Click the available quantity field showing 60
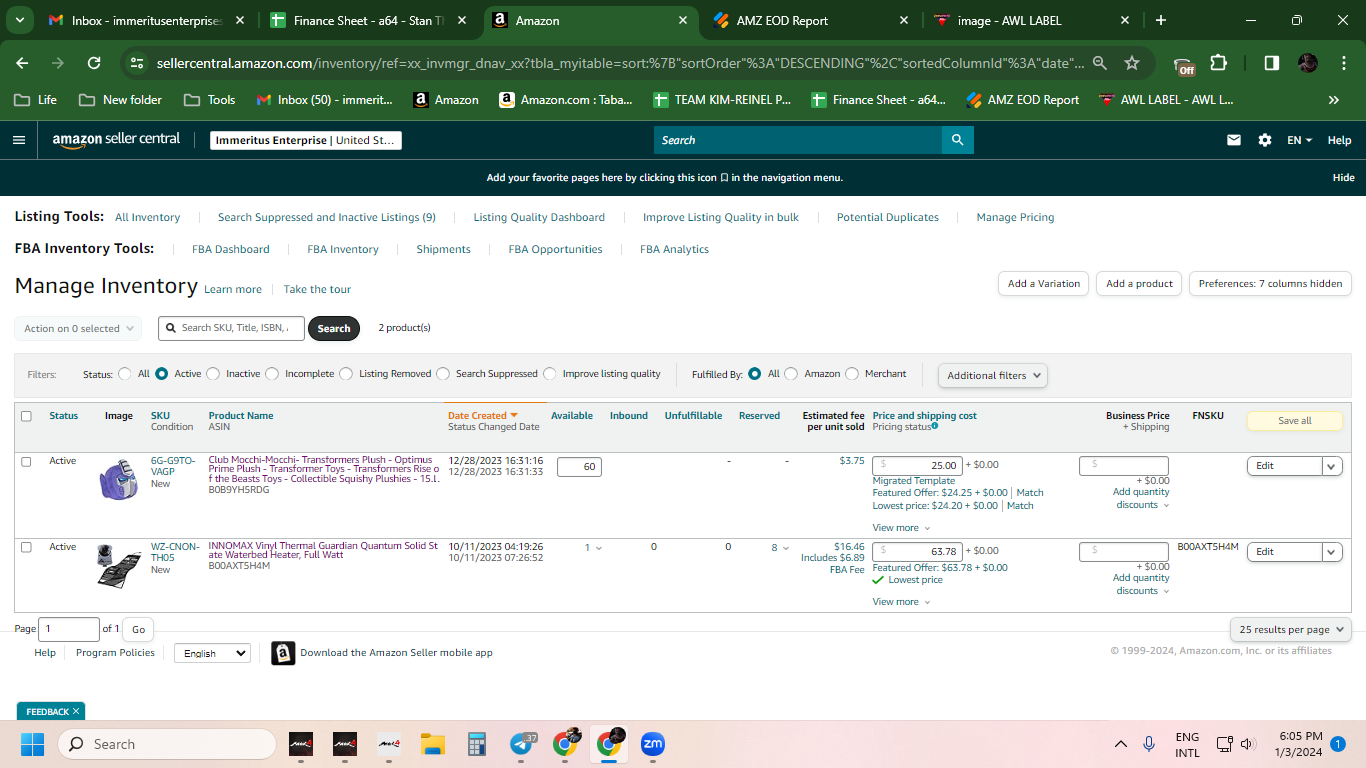Screen dimensions: 1366x768 tap(579, 467)
